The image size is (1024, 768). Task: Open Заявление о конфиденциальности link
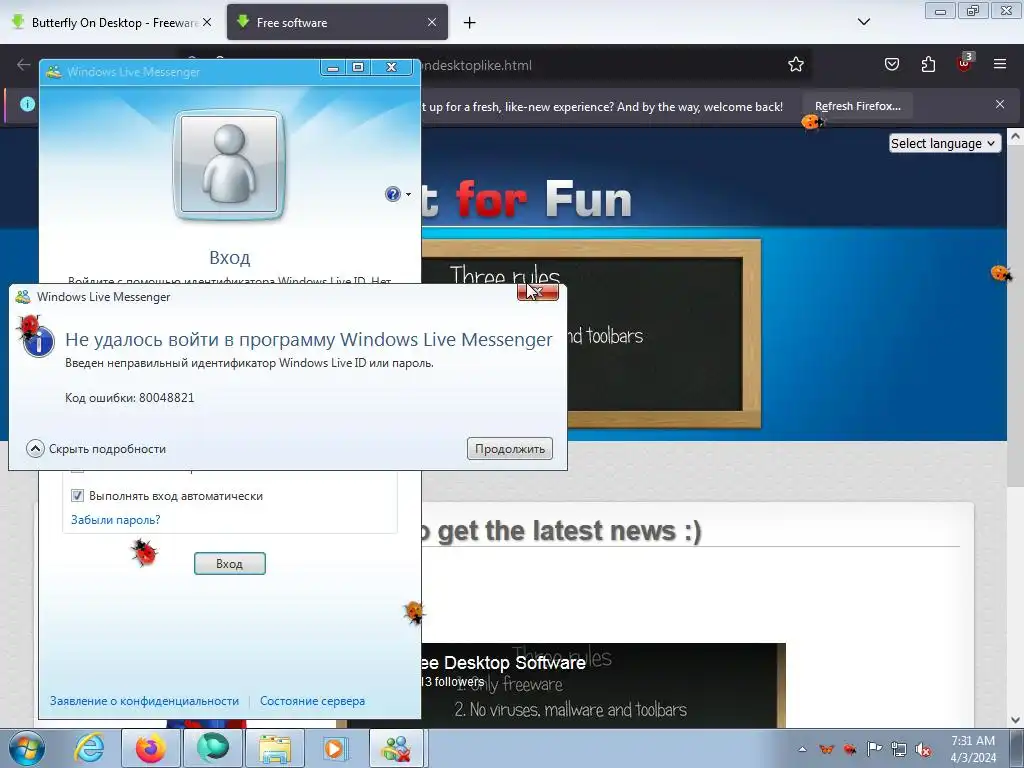point(144,701)
